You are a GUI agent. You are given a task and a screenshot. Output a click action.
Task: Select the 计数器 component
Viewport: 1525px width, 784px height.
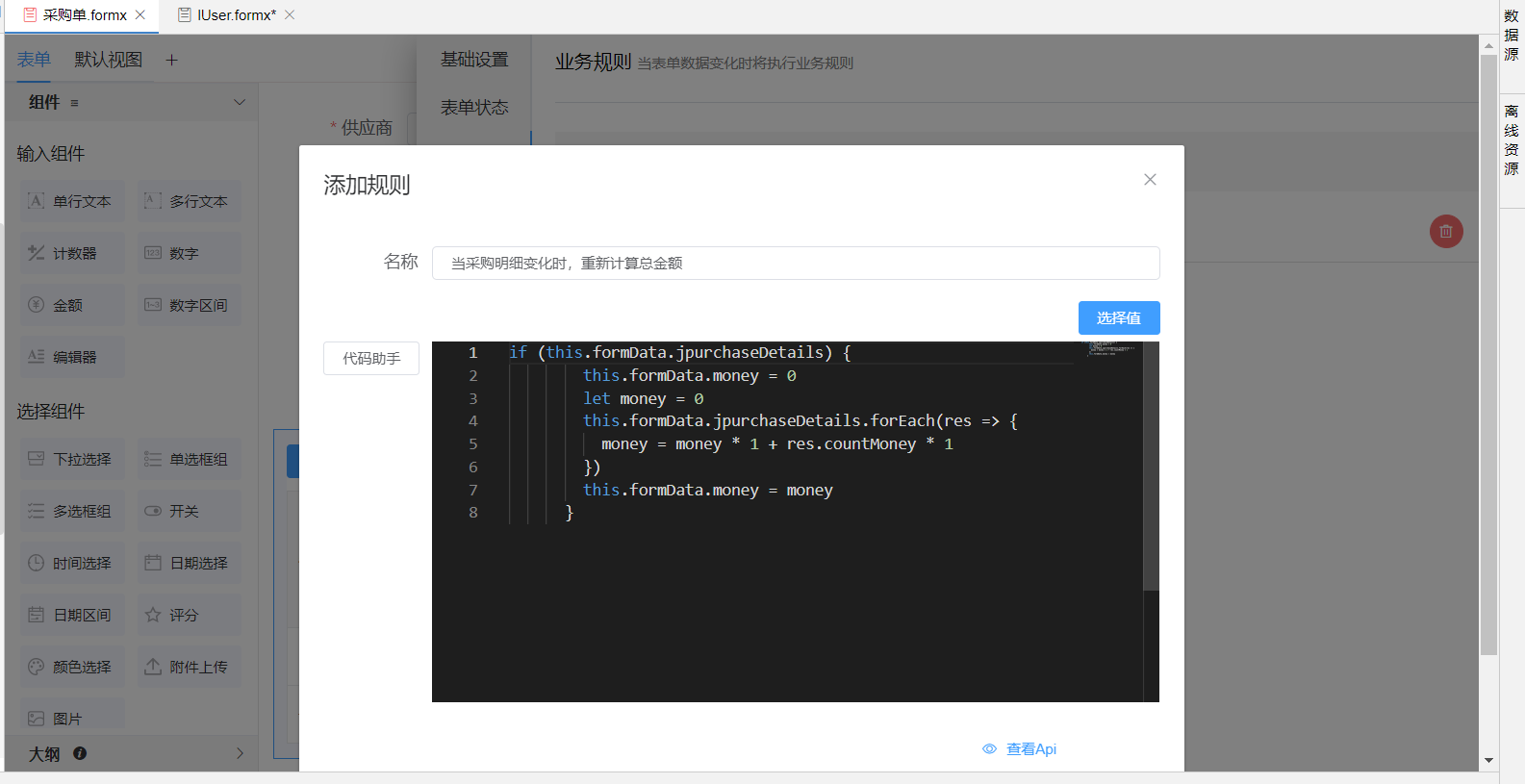73,254
